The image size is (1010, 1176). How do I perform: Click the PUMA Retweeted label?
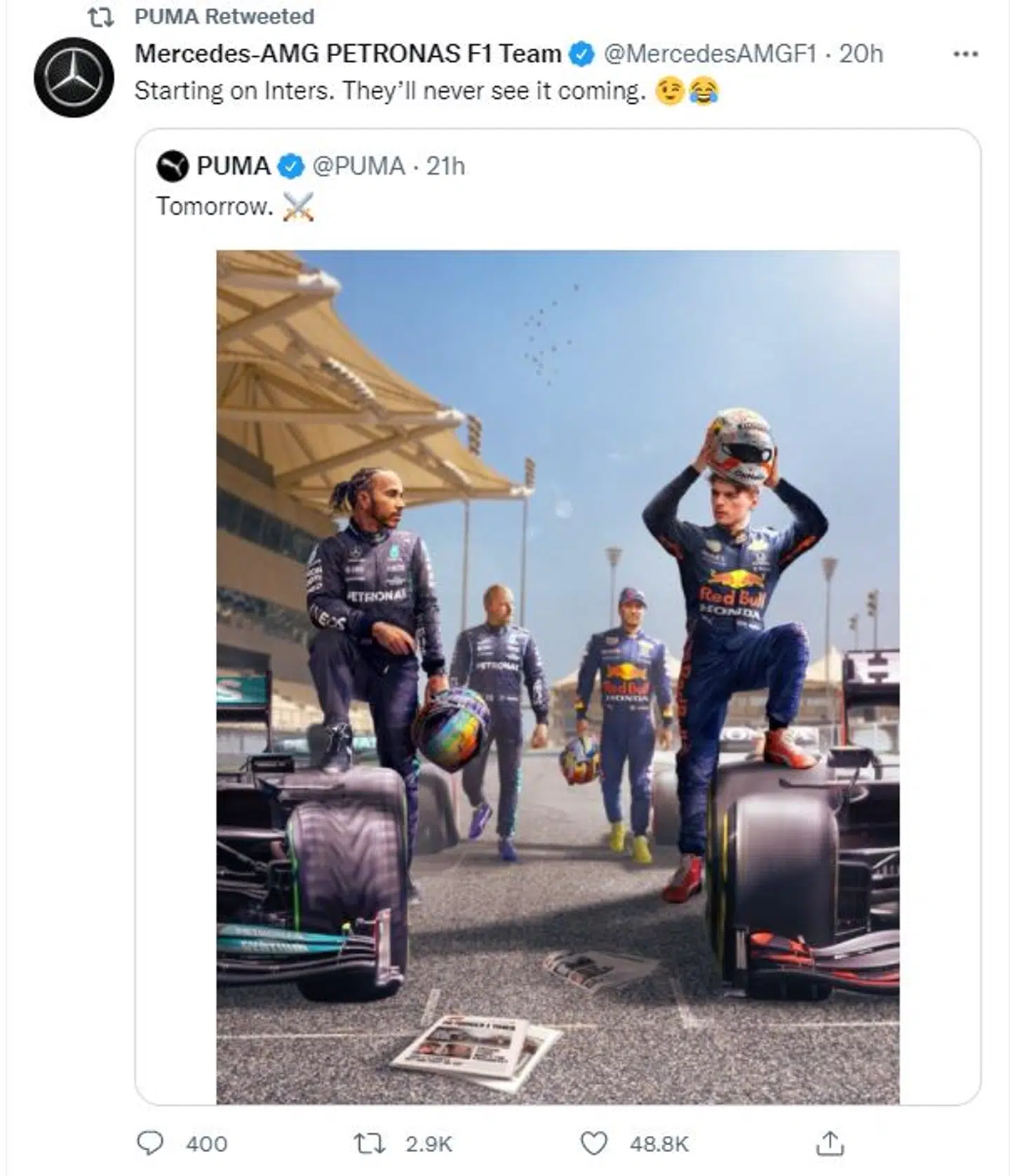tap(224, 17)
